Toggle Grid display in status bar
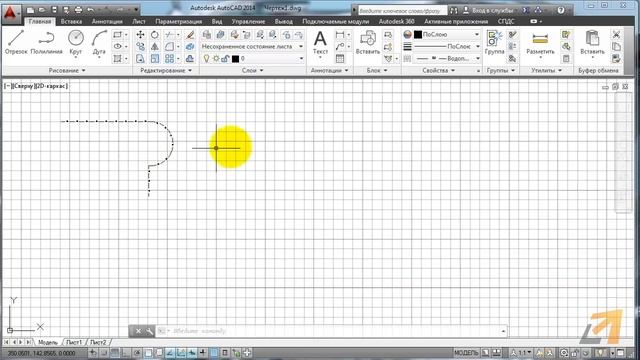 pos(115,353)
